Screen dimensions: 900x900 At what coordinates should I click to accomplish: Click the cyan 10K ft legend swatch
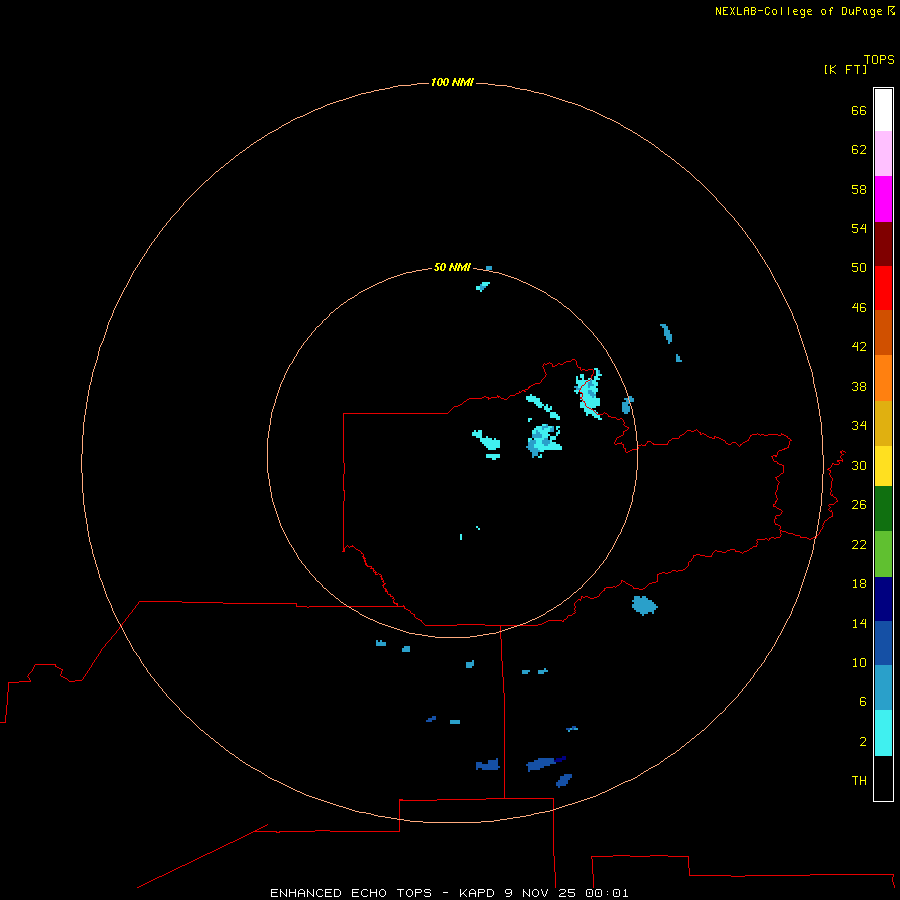tap(883, 733)
